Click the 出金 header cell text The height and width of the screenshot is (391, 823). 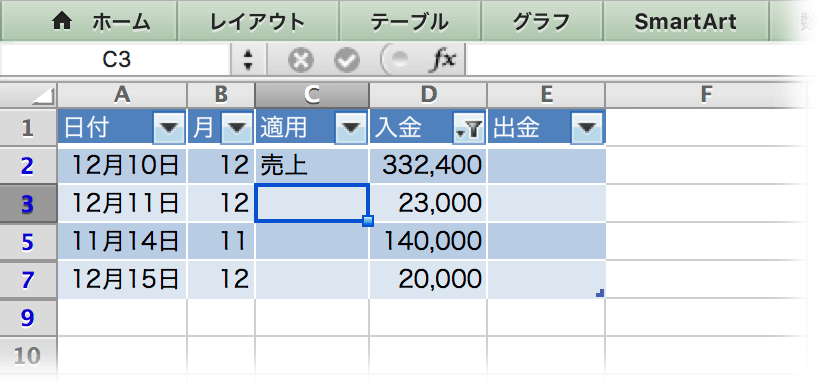click(x=516, y=128)
